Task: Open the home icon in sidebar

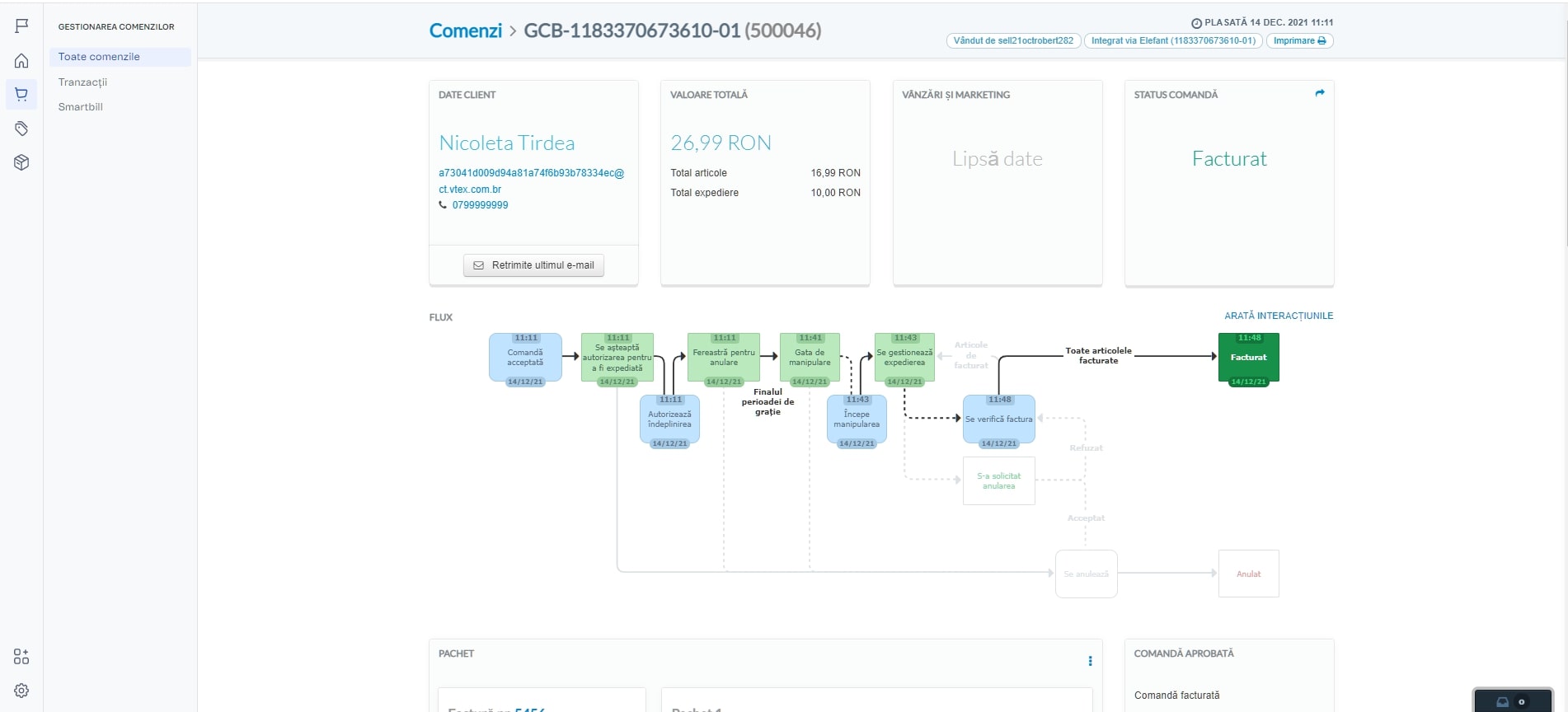Action: coord(21,61)
